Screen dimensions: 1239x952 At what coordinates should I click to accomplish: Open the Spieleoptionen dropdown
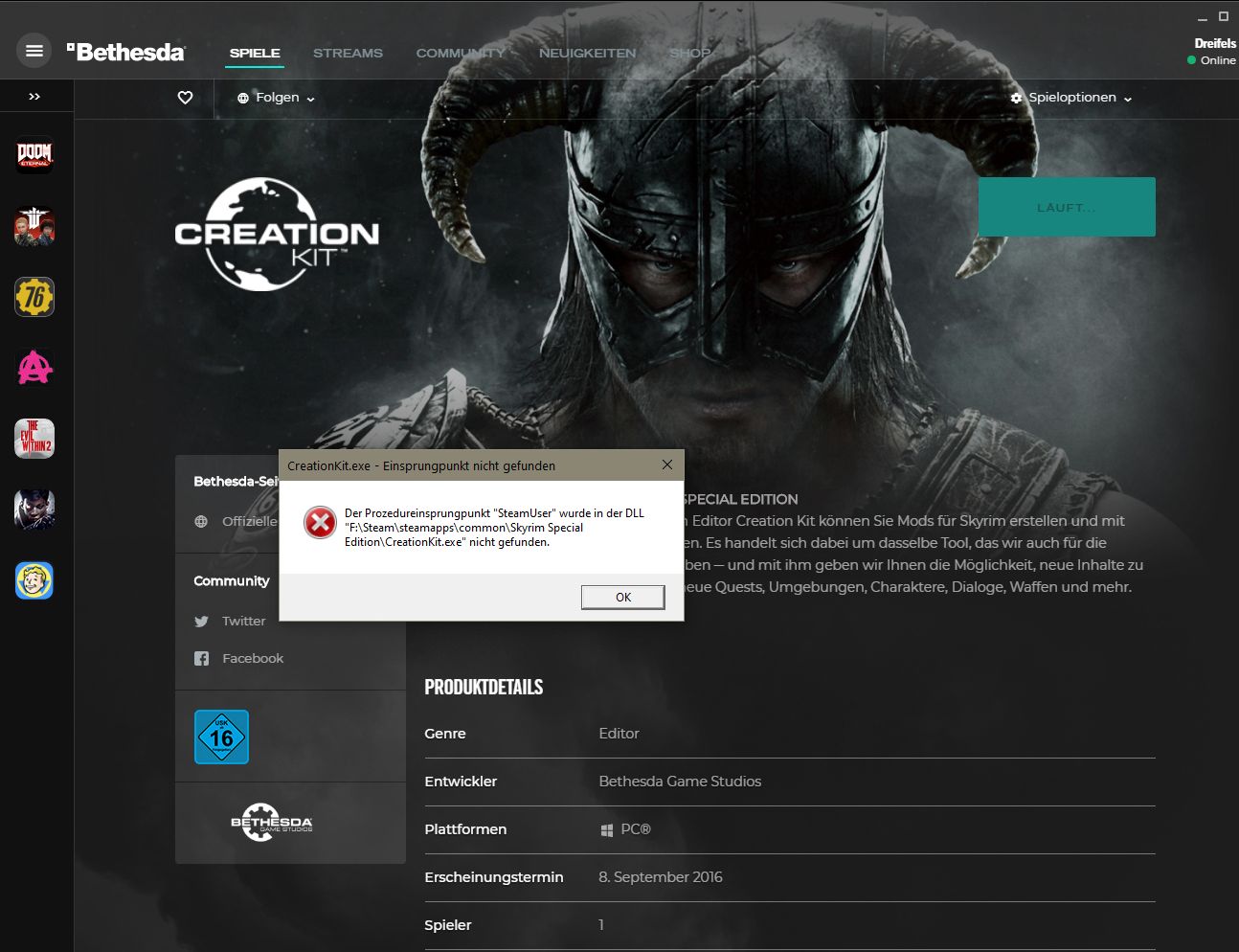[1071, 98]
